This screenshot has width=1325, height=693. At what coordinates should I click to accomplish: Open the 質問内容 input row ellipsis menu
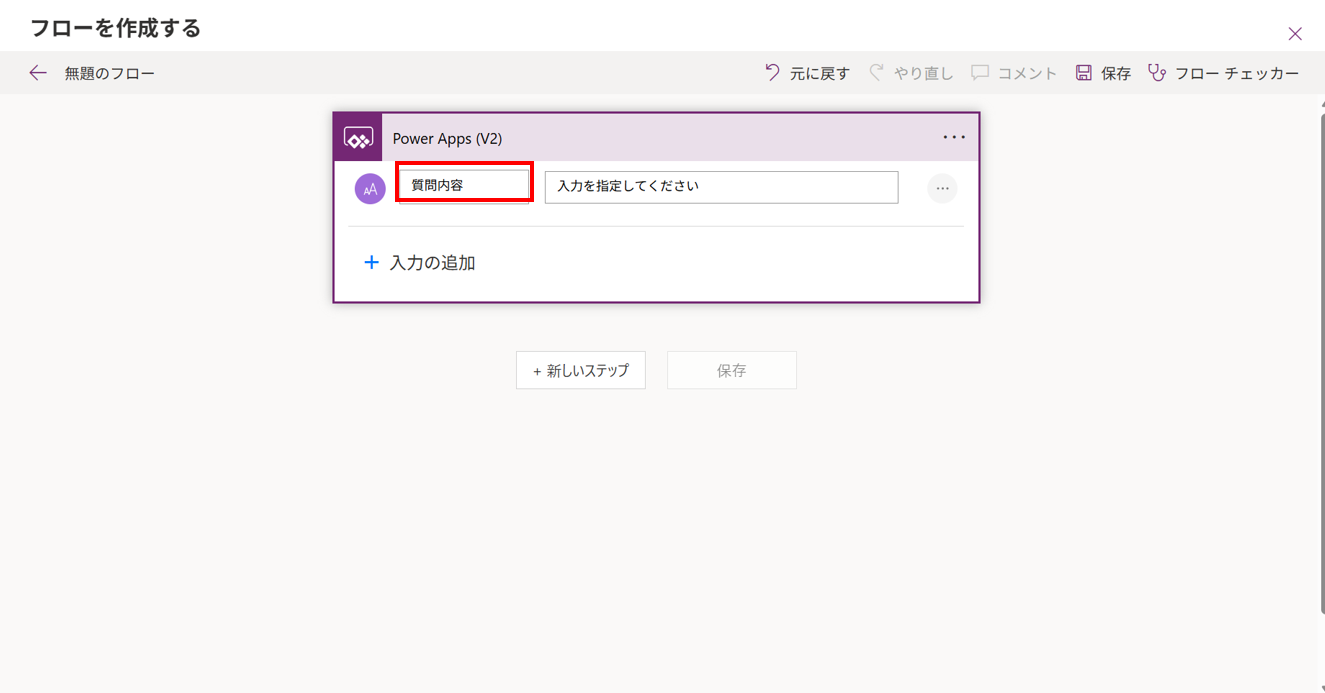tap(942, 188)
